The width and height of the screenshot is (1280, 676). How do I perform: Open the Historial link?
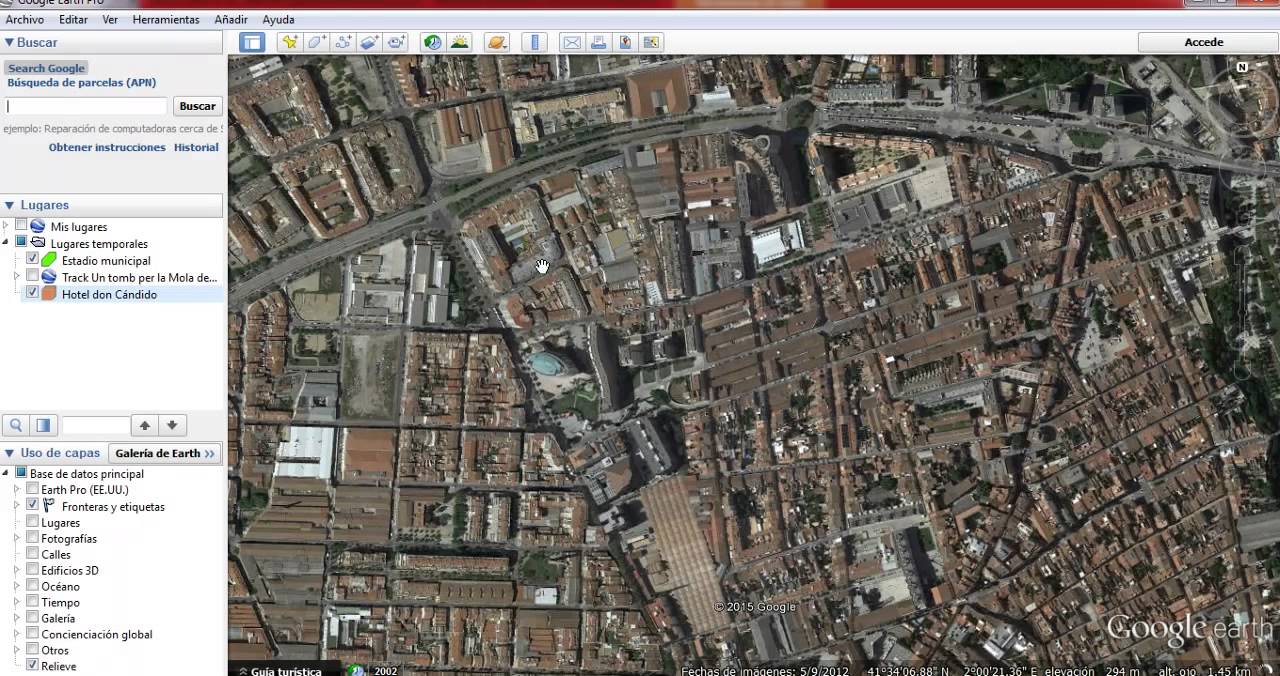[x=196, y=147]
